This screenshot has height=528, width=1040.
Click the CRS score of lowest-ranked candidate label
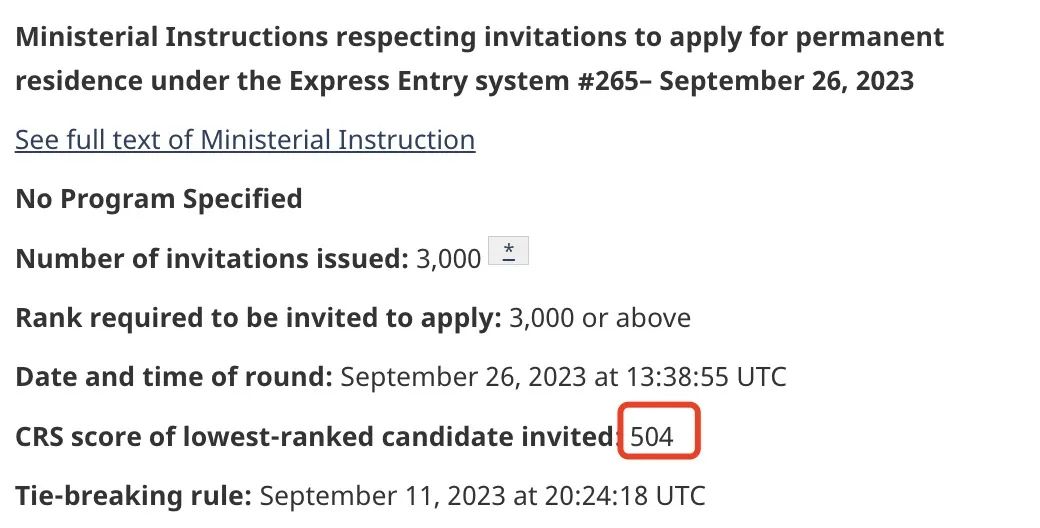tap(318, 436)
